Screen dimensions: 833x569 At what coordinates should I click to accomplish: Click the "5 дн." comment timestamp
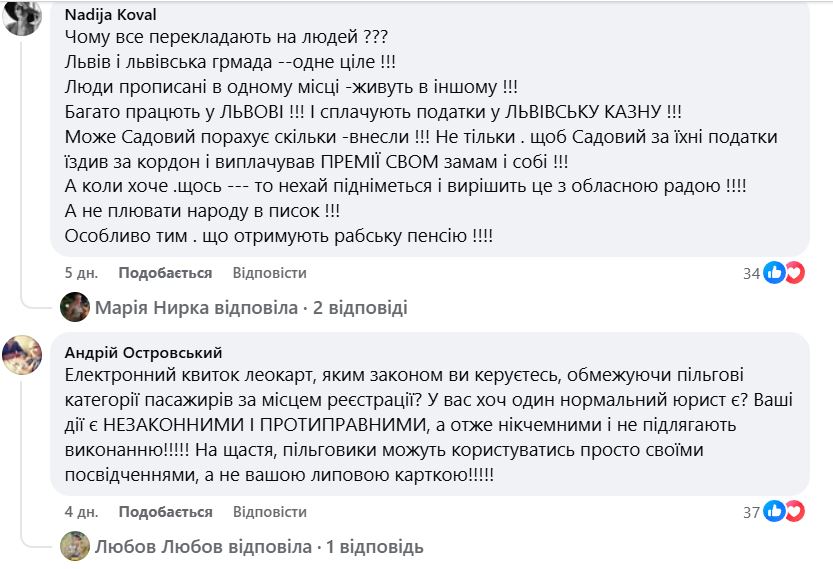click(81, 272)
